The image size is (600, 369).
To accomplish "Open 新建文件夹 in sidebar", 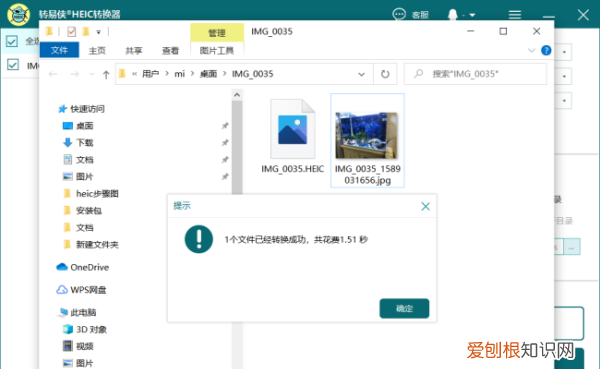I will pos(97,245).
